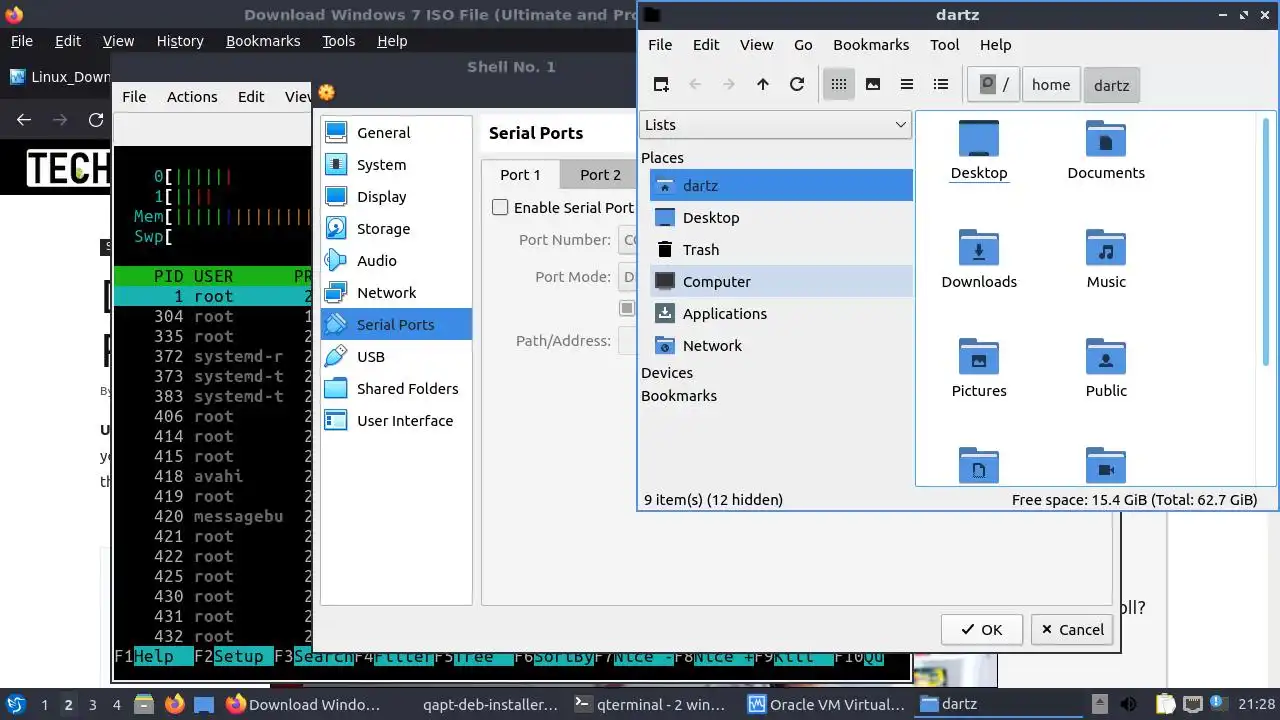Image resolution: width=1280 pixels, height=720 pixels.
Task: Switch to Port 1 tab
Action: coord(520,174)
